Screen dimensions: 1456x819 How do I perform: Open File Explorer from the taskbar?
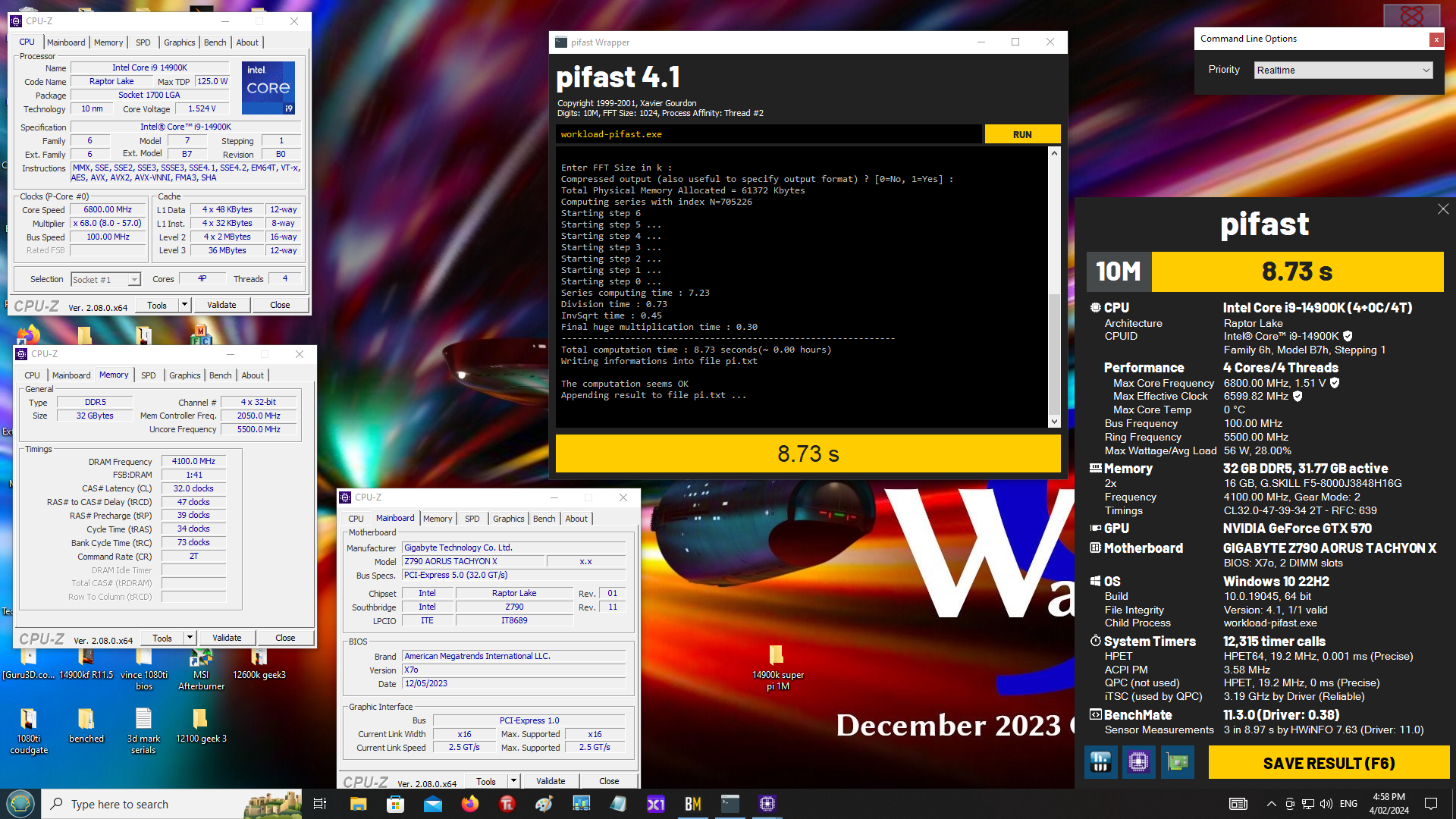(358, 804)
